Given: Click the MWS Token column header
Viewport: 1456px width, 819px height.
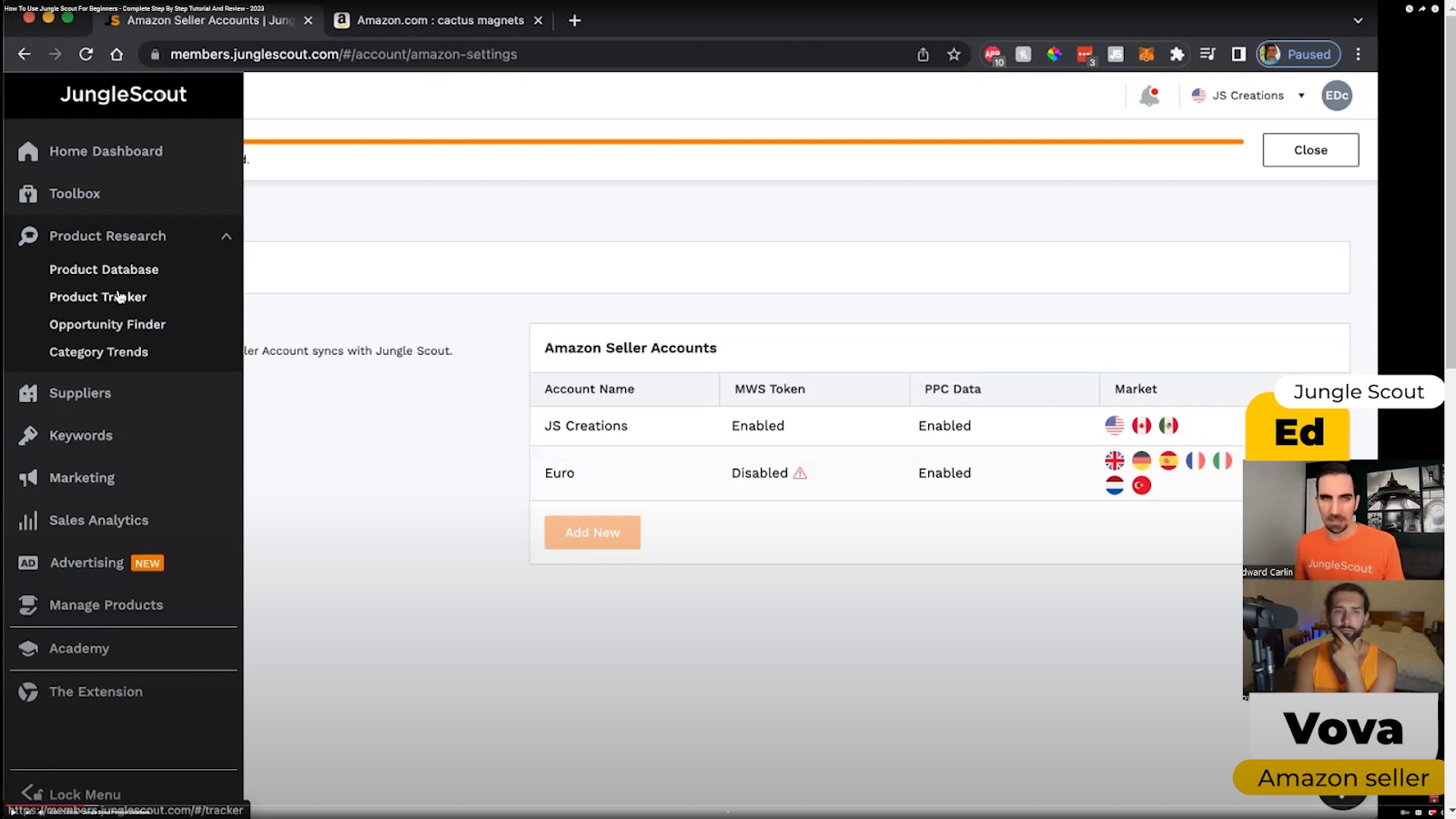Looking at the screenshot, I should click(x=770, y=389).
